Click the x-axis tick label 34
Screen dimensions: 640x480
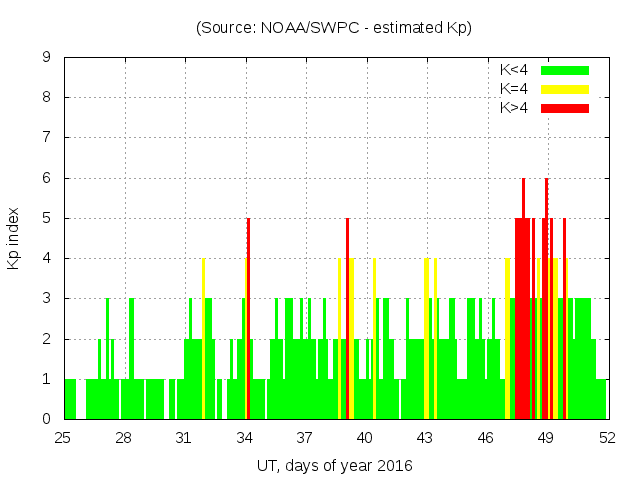pos(245,438)
